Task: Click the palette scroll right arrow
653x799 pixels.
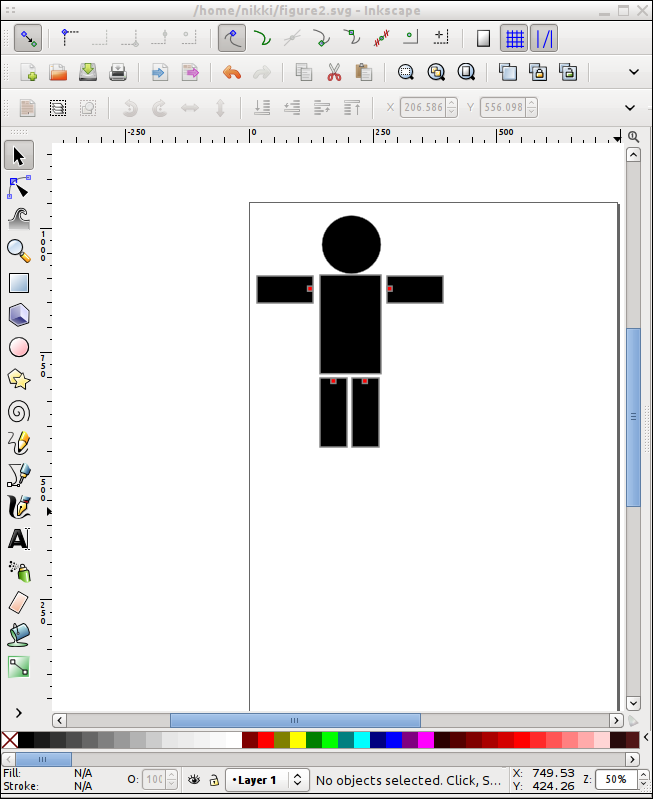Action: [633, 759]
